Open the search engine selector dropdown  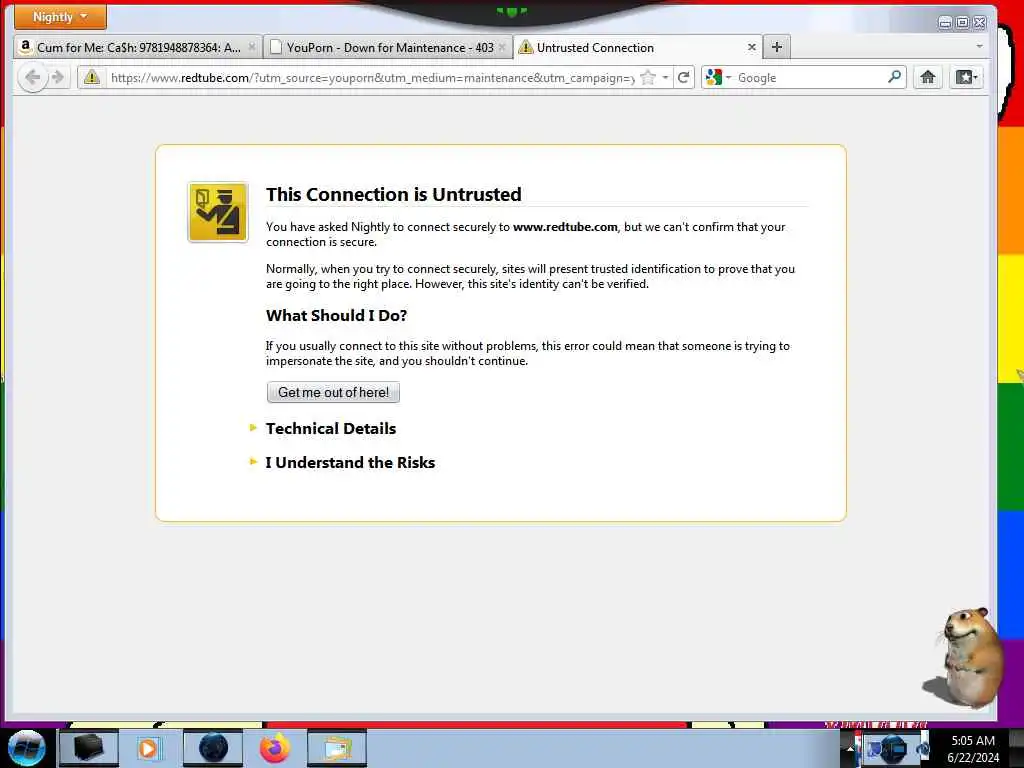(718, 78)
